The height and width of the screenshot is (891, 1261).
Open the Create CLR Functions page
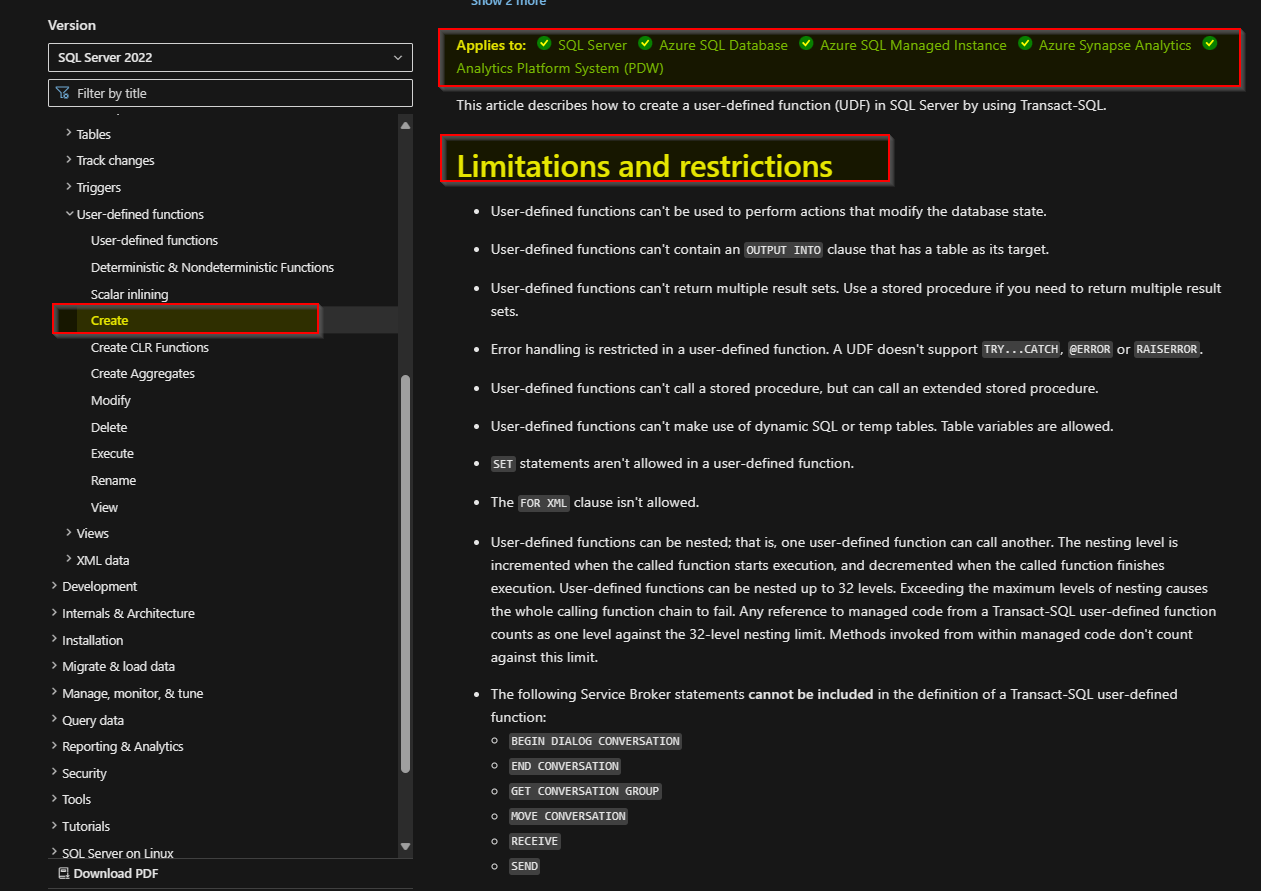[150, 347]
